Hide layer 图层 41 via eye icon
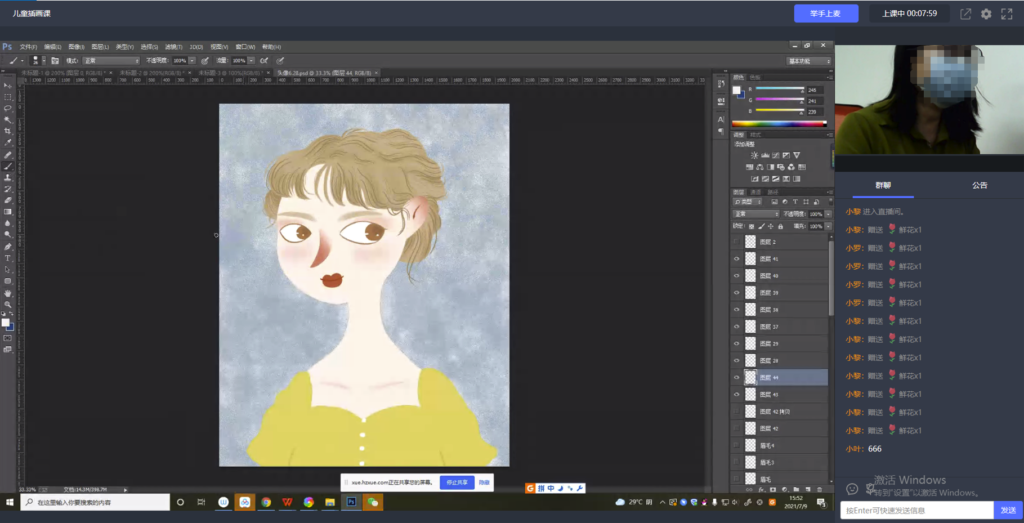This screenshot has width=1024, height=523. click(737, 259)
